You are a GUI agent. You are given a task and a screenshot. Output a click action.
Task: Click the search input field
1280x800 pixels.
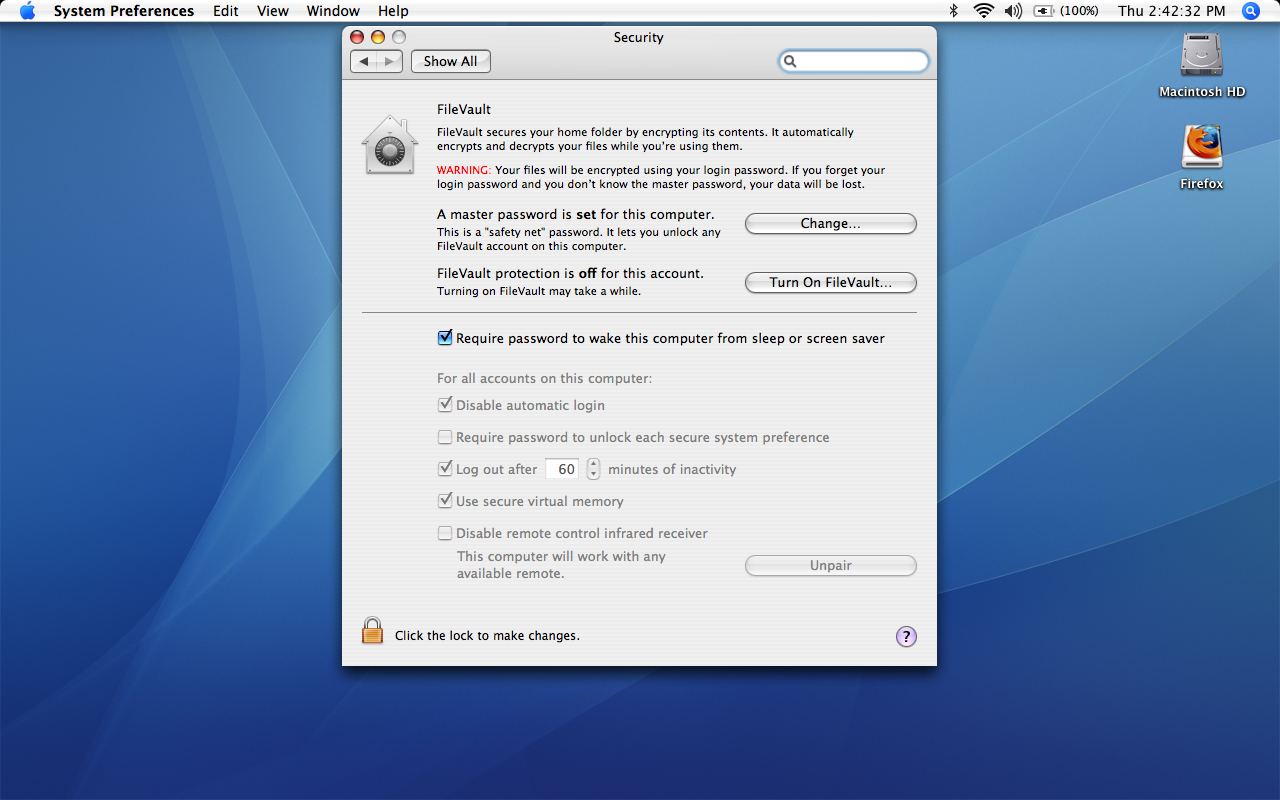854,62
